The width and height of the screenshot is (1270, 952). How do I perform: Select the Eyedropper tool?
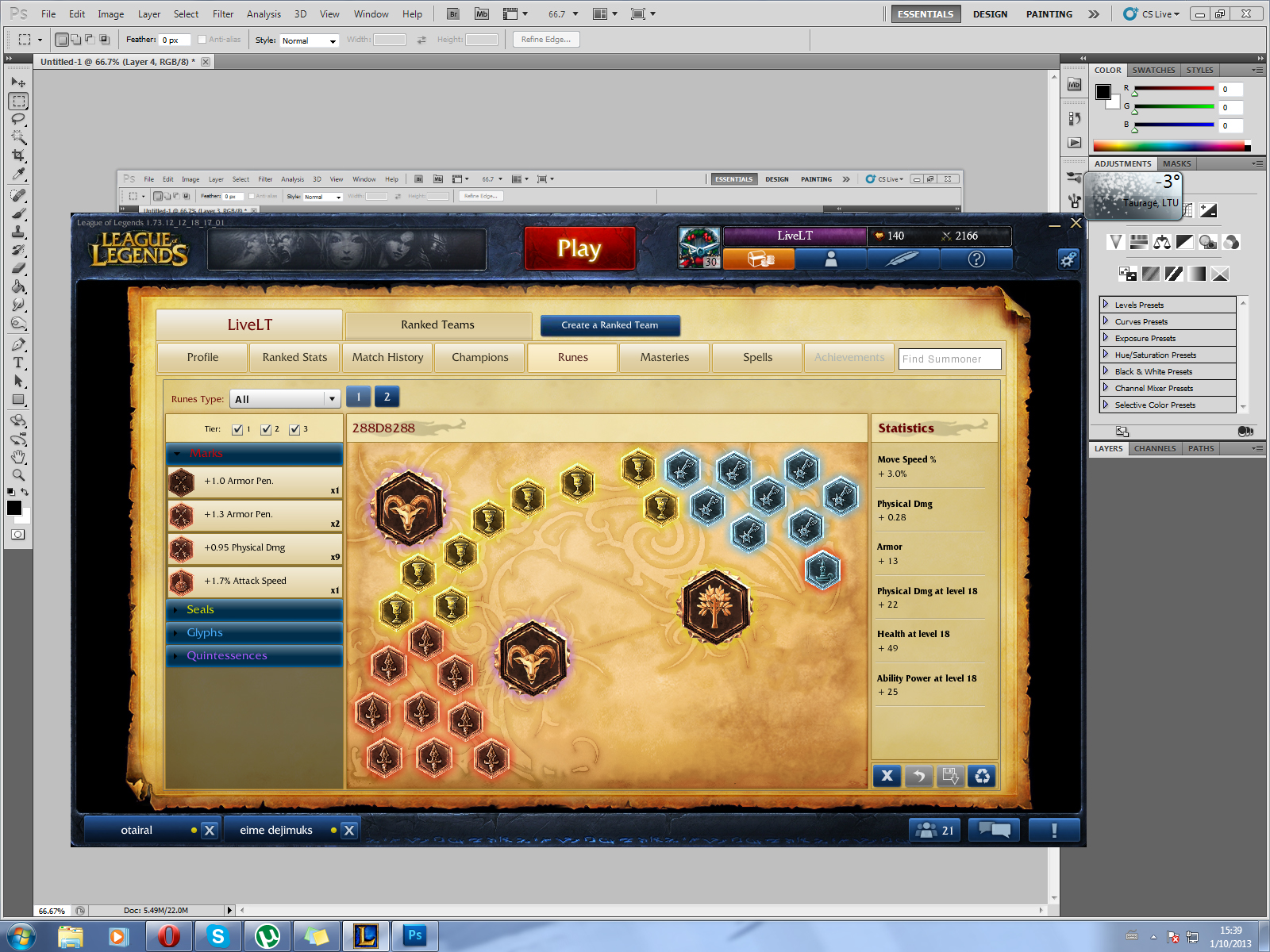tap(18, 174)
